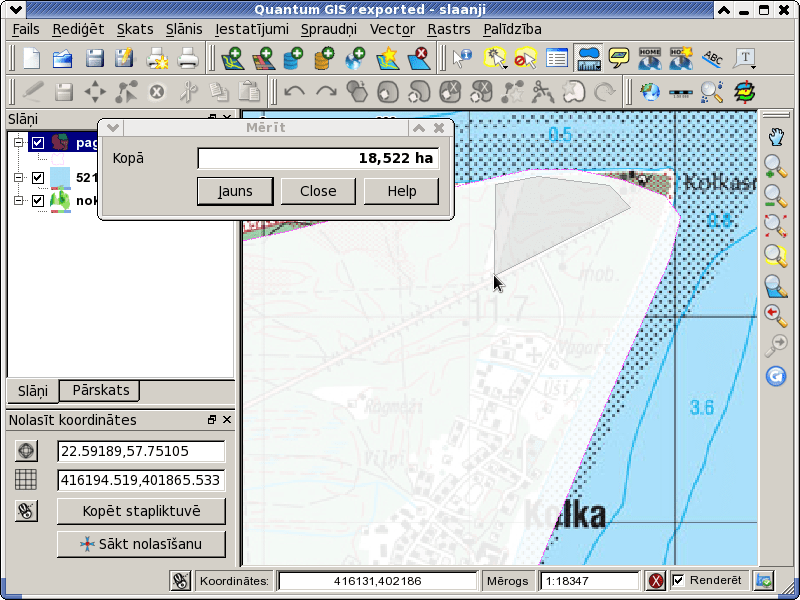Open the attribute table icon
The image size is (800, 600).
pyautogui.click(x=557, y=58)
